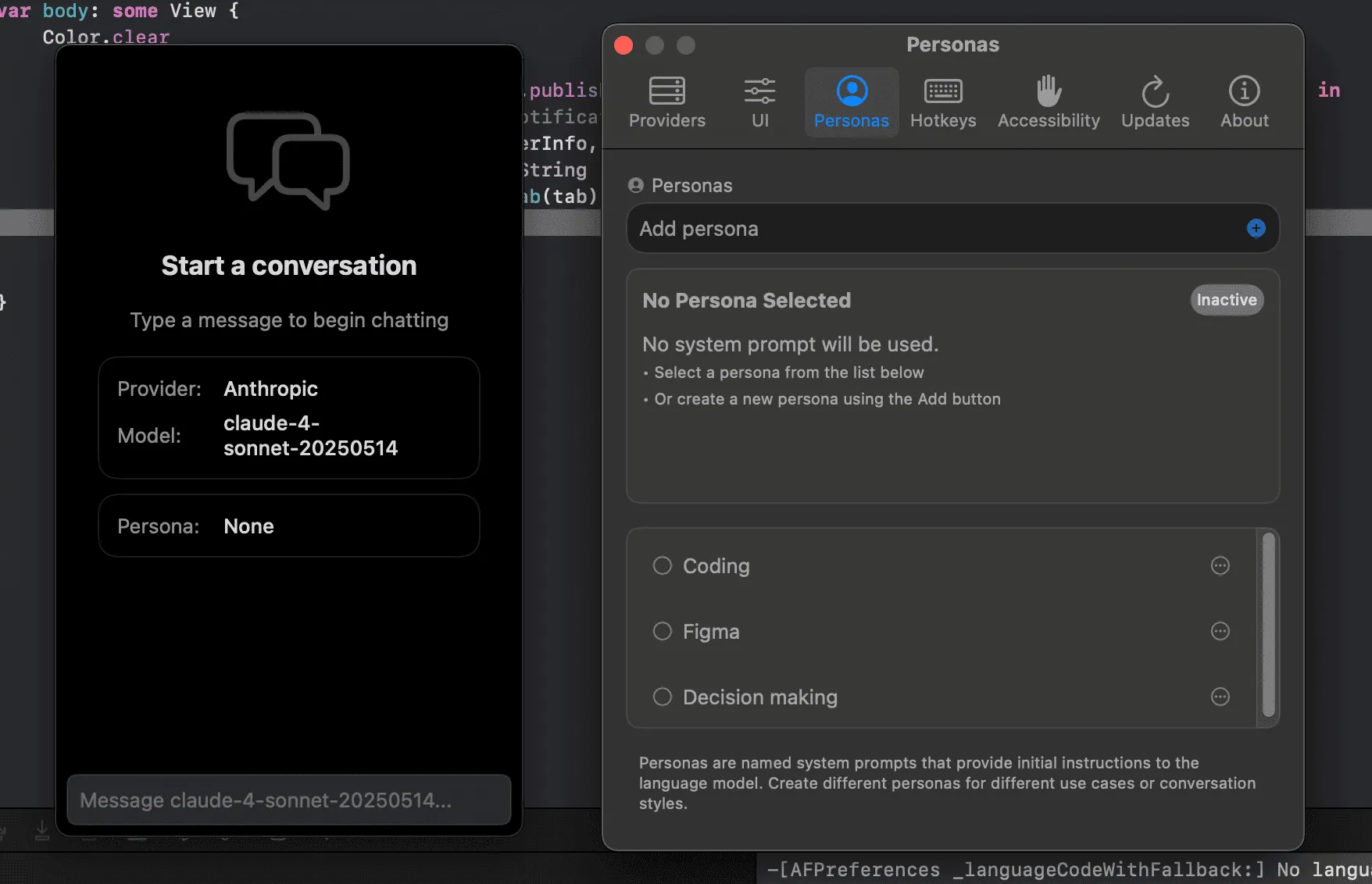This screenshot has width=1372, height=884.
Task: Choose the Decision making persona radio button
Action: 663,697
